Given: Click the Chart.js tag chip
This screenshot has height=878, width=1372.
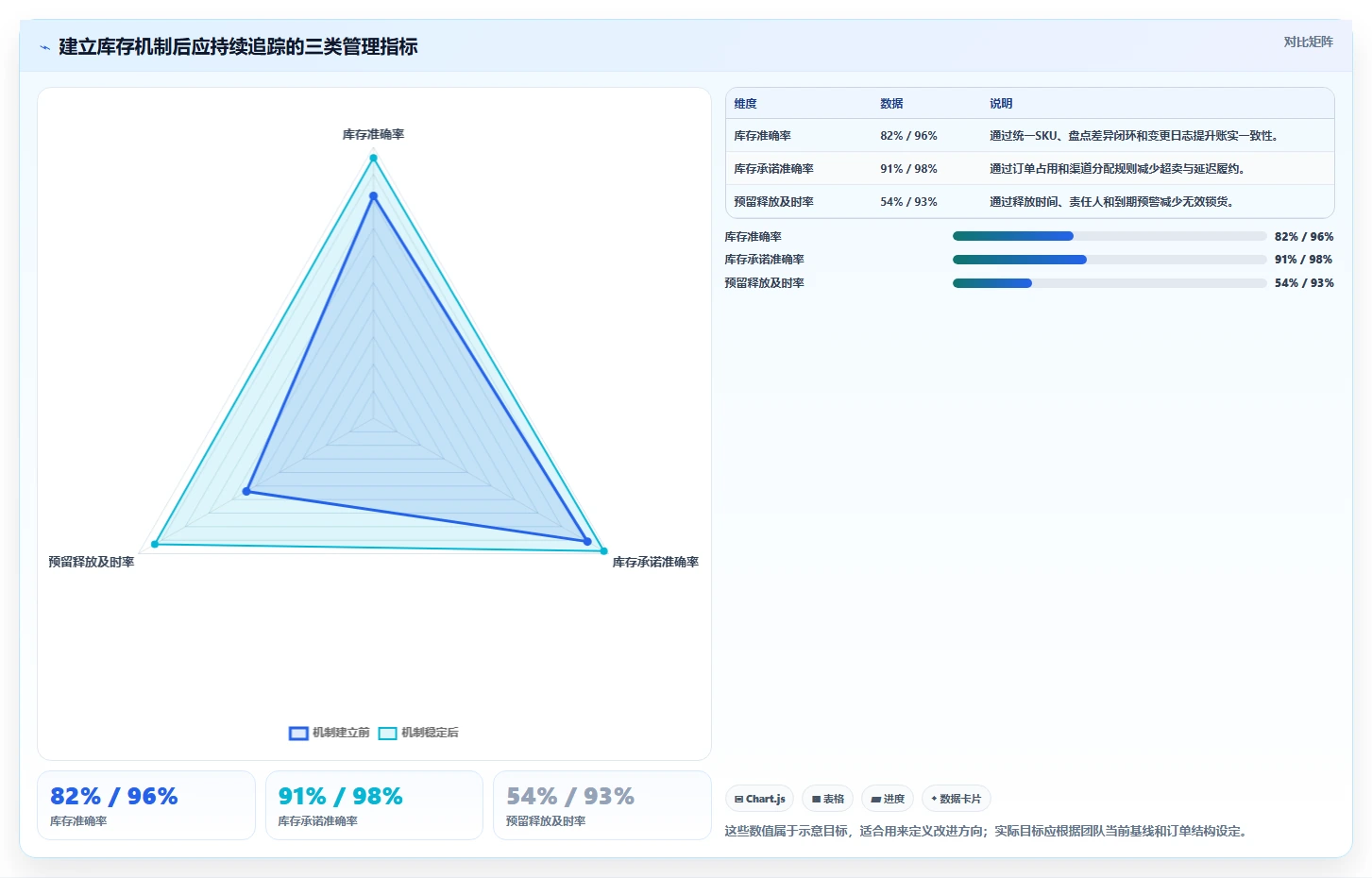Looking at the screenshot, I should coord(760,799).
